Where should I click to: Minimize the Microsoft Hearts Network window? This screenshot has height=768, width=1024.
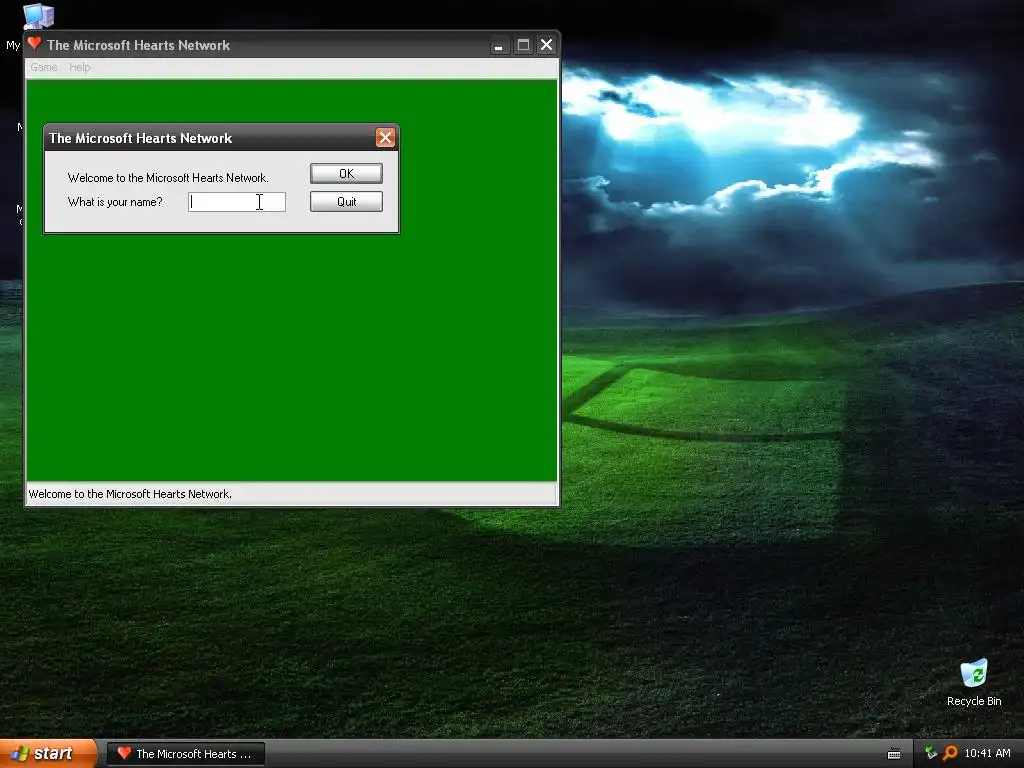499,46
